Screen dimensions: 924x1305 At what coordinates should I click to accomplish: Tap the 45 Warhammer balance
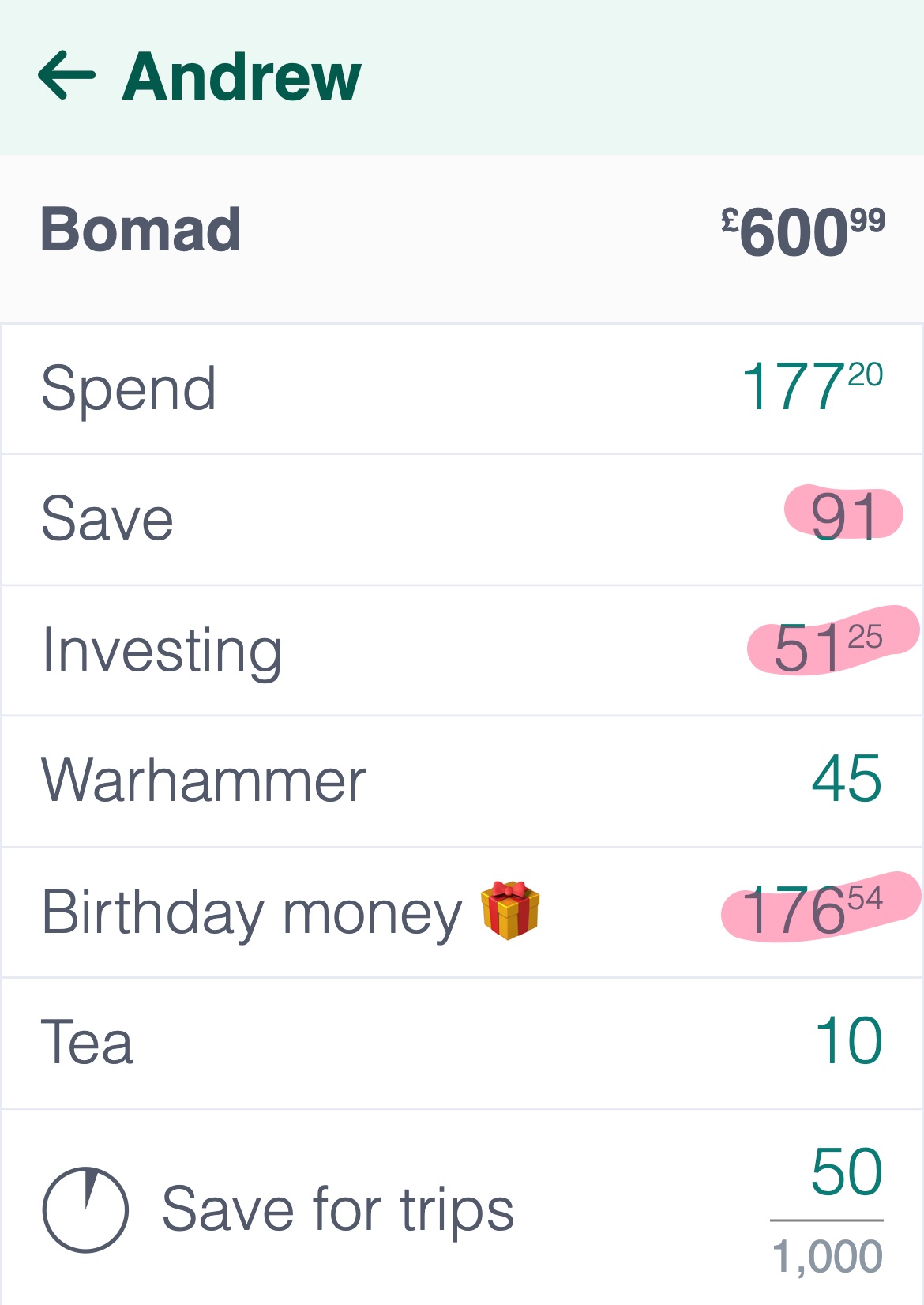[847, 779]
